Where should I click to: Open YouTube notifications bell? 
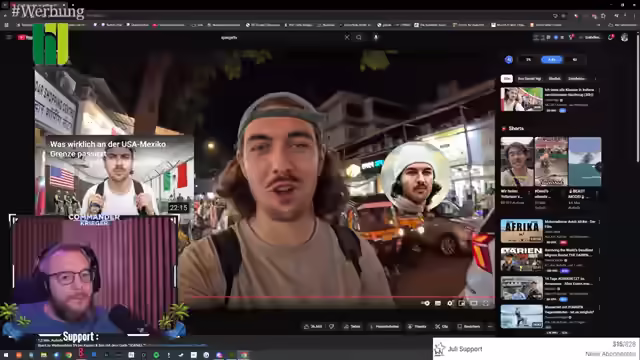click(611, 37)
